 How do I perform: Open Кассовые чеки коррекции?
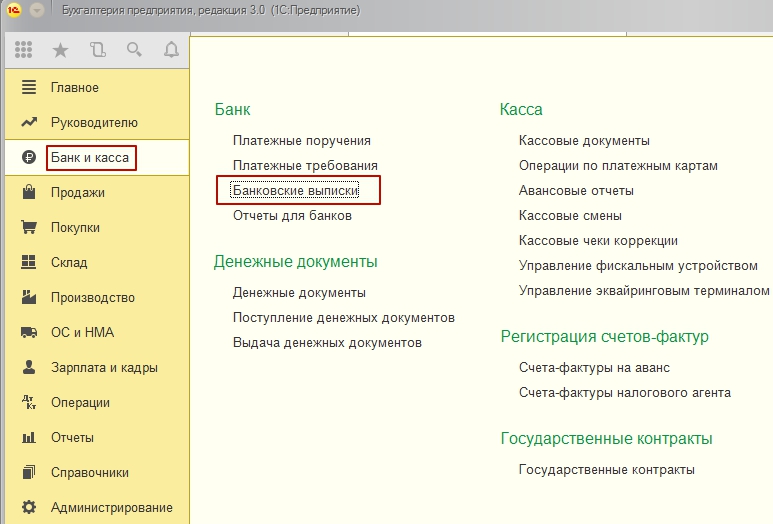pos(598,241)
